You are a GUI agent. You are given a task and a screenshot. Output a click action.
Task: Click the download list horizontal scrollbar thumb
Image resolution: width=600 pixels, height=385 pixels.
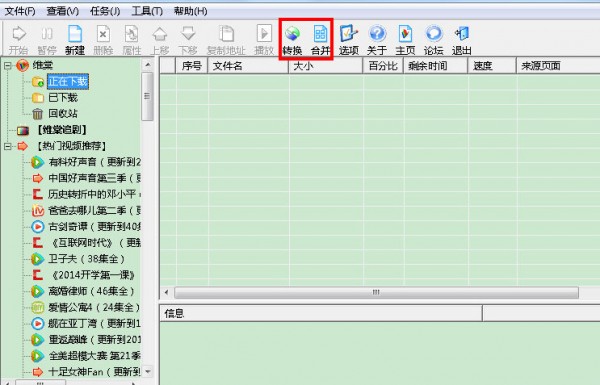point(376,292)
